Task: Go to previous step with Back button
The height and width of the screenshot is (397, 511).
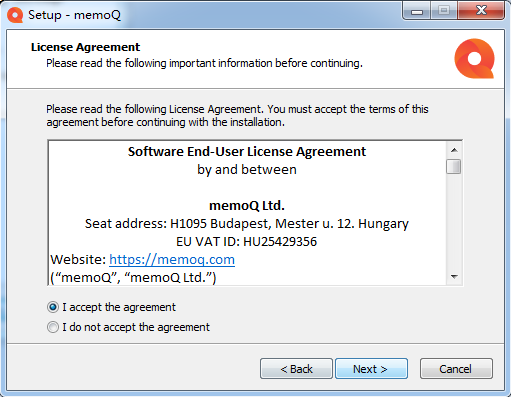Action: 296,369
